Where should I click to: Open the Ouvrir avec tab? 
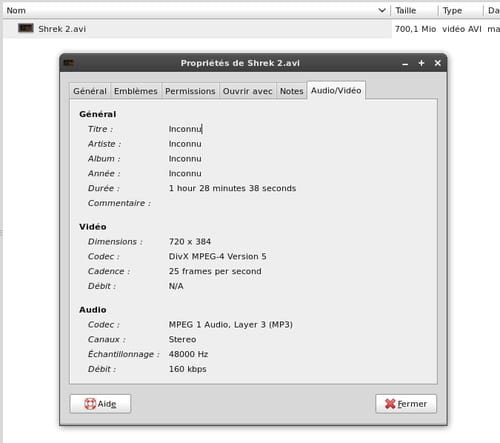coord(247,91)
